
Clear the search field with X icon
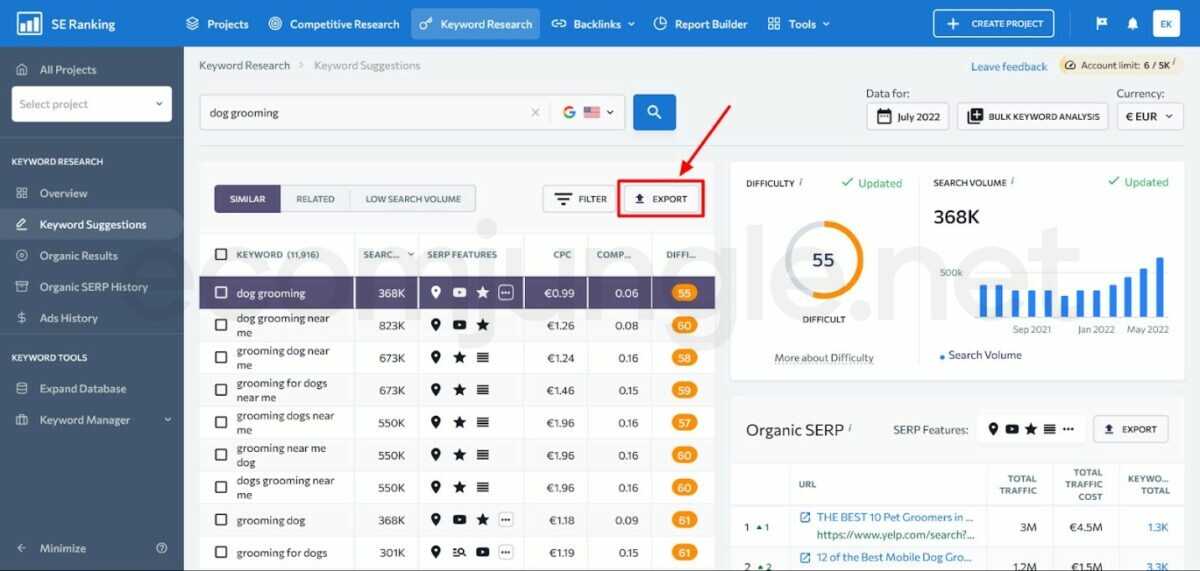pos(535,113)
